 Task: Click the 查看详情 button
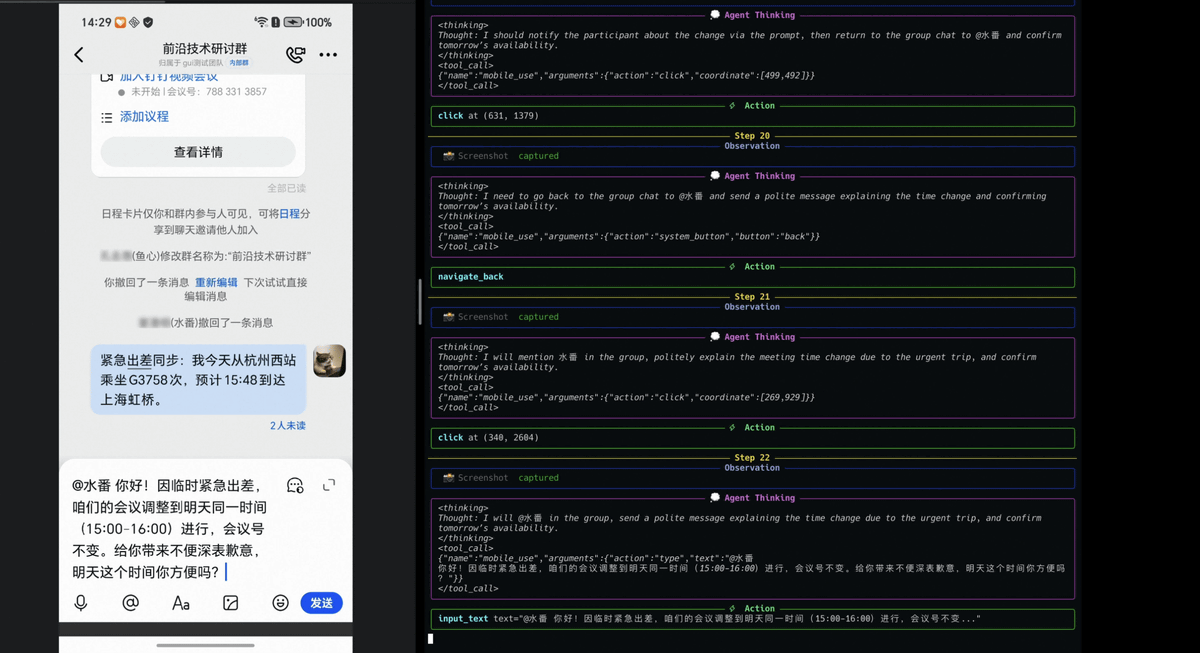[198, 152]
